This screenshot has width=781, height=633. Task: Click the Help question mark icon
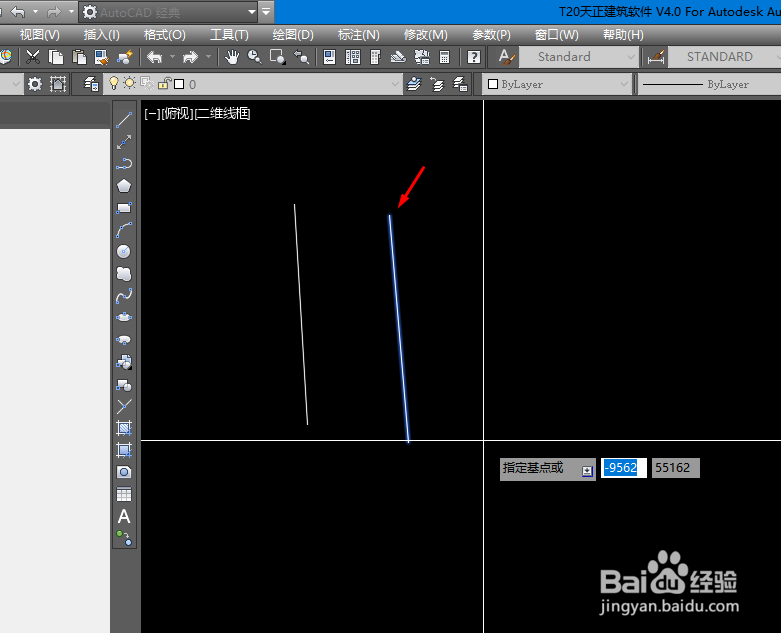(474, 57)
